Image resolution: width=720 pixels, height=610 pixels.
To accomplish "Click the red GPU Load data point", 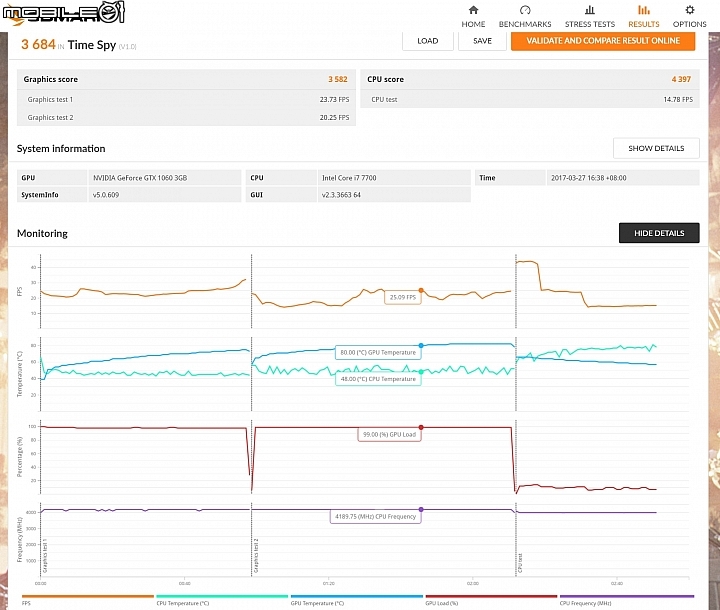I will [421, 427].
